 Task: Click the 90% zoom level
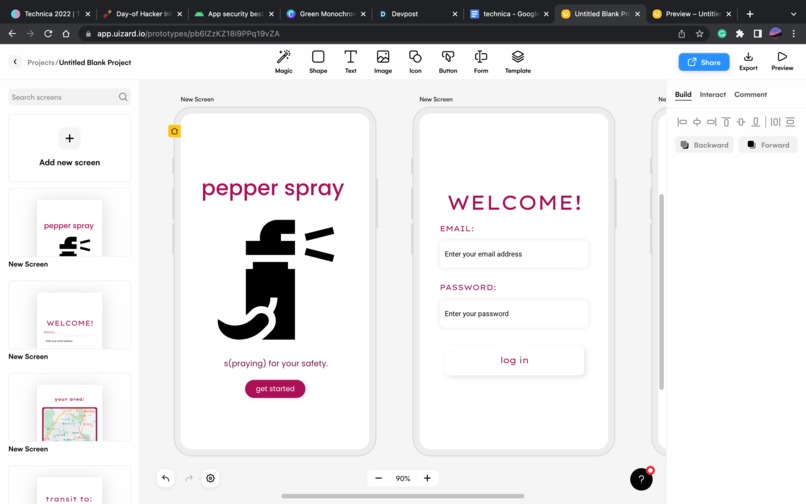pos(403,478)
